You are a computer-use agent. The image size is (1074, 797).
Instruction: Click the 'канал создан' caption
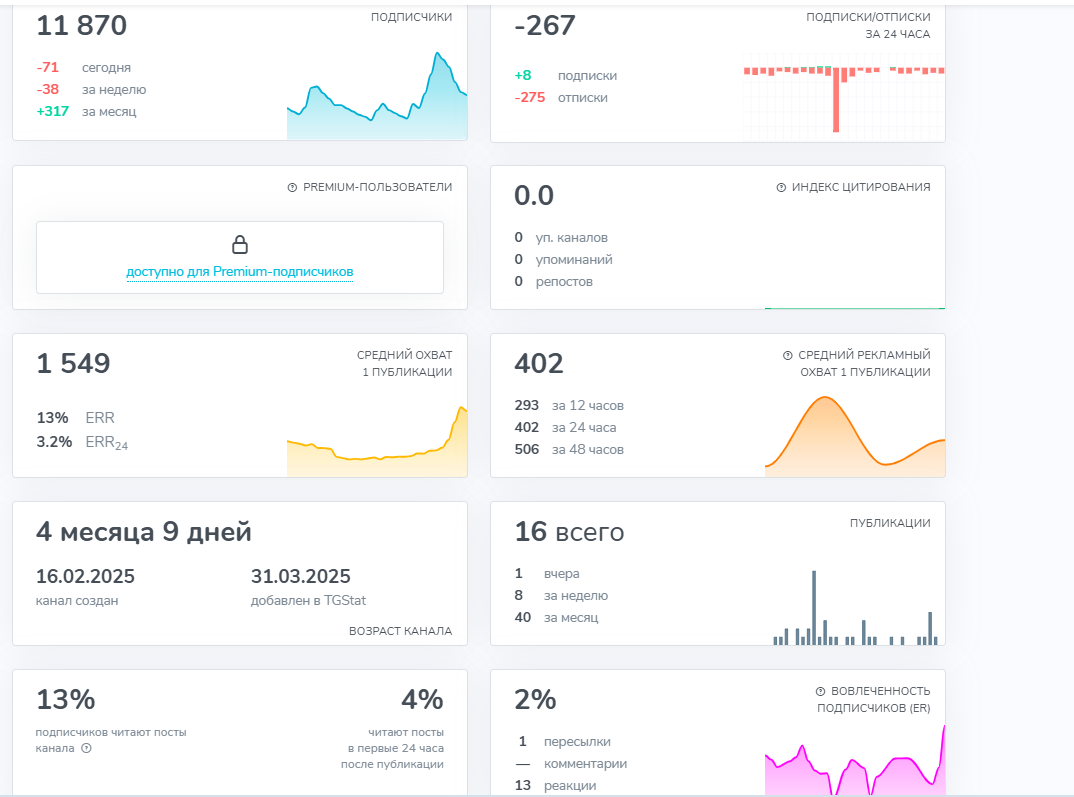tap(77, 601)
